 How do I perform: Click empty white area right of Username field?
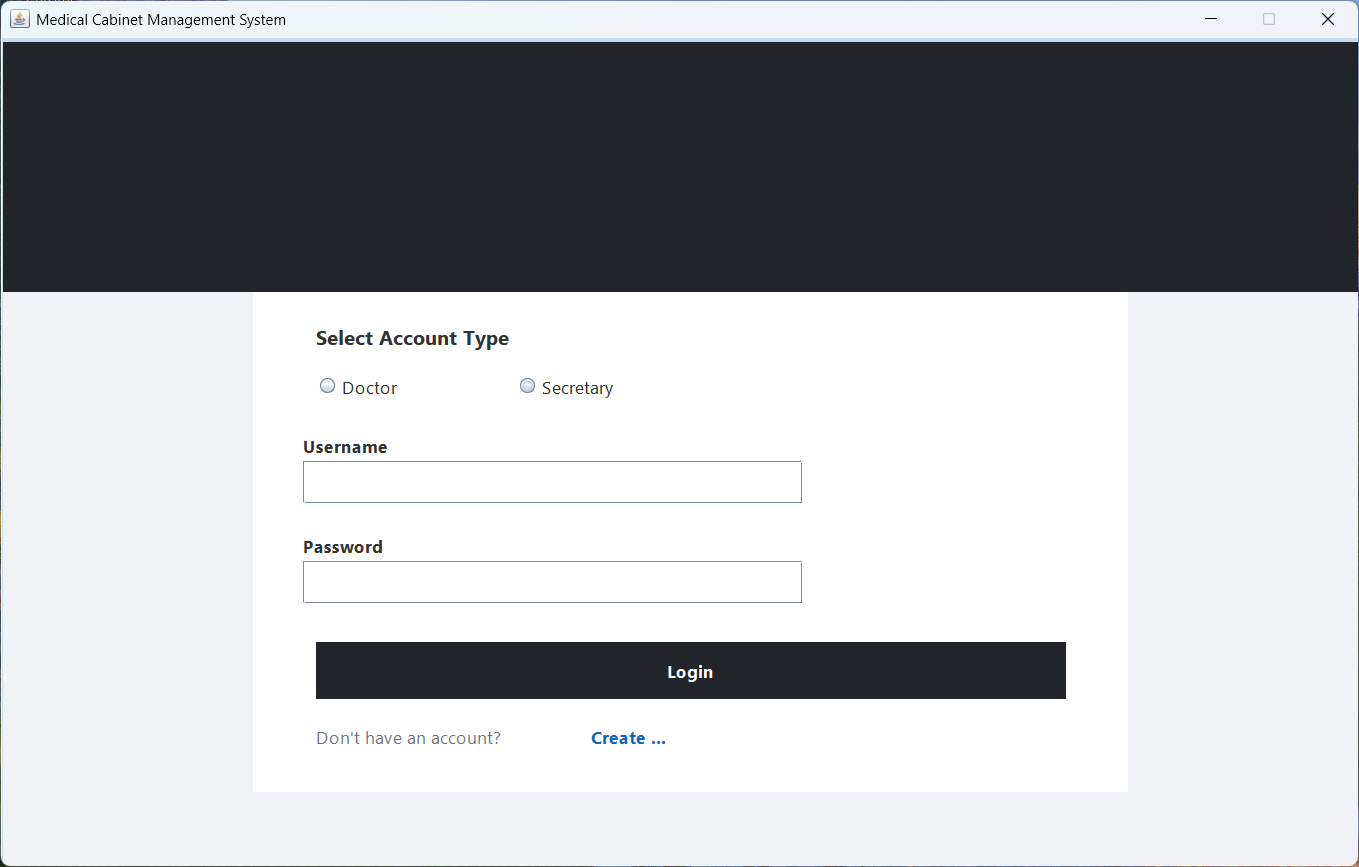tap(960, 482)
